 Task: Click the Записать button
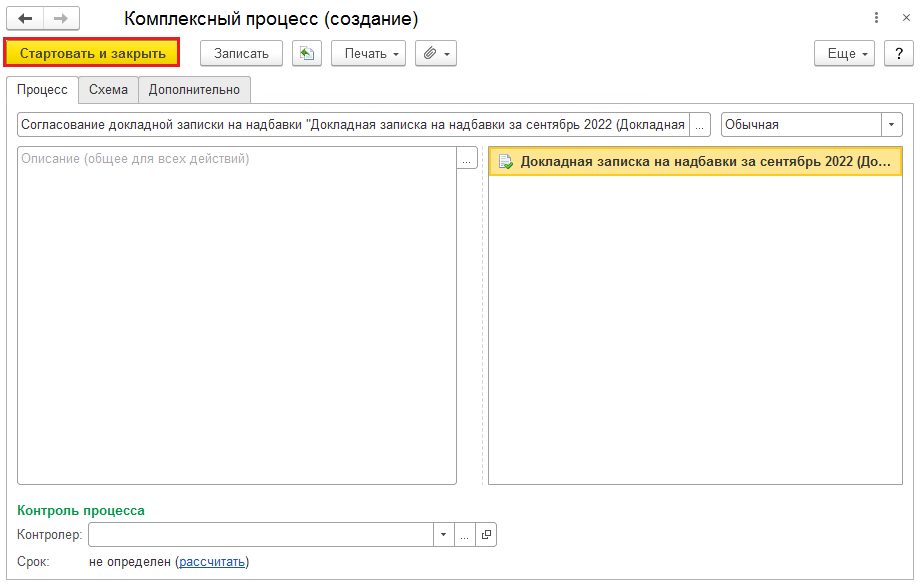coord(241,53)
